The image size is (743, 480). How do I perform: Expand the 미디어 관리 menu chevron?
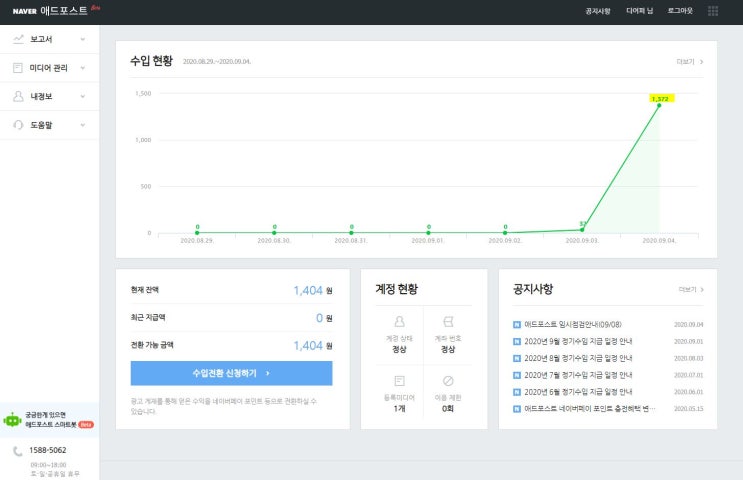coord(83,68)
